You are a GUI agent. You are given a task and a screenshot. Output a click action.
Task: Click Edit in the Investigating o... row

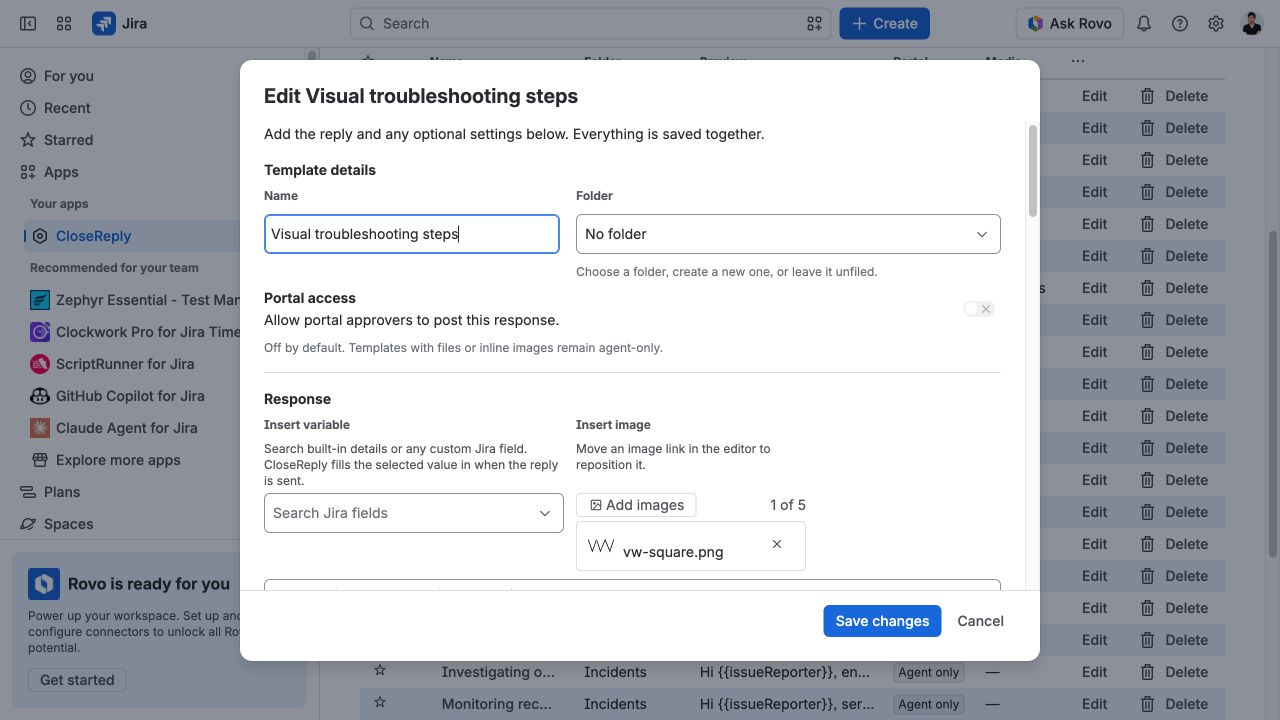(1094, 672)
